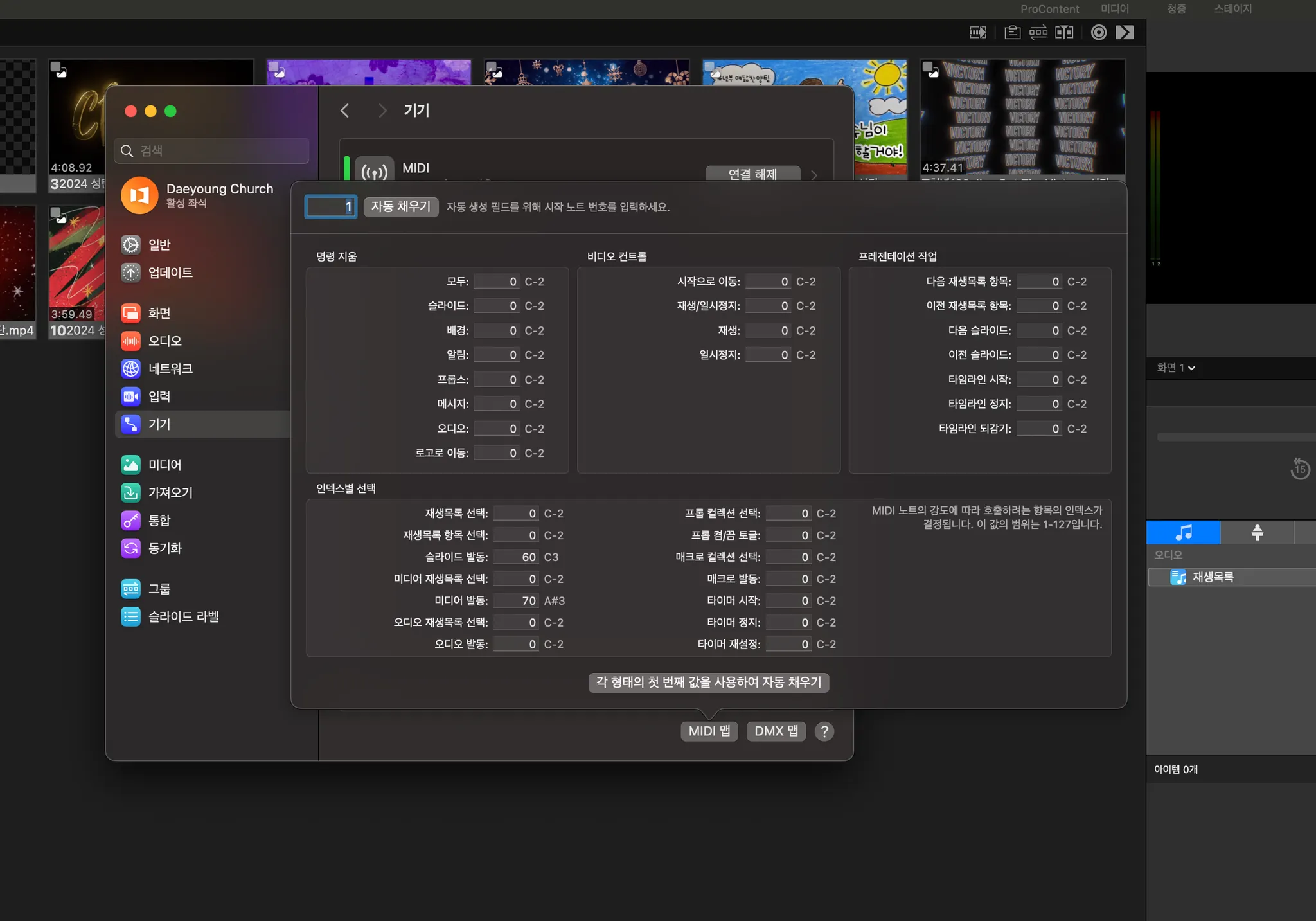Click the record target icon in toolbar
The image size is (1316, 921).
coord(1098,32)
